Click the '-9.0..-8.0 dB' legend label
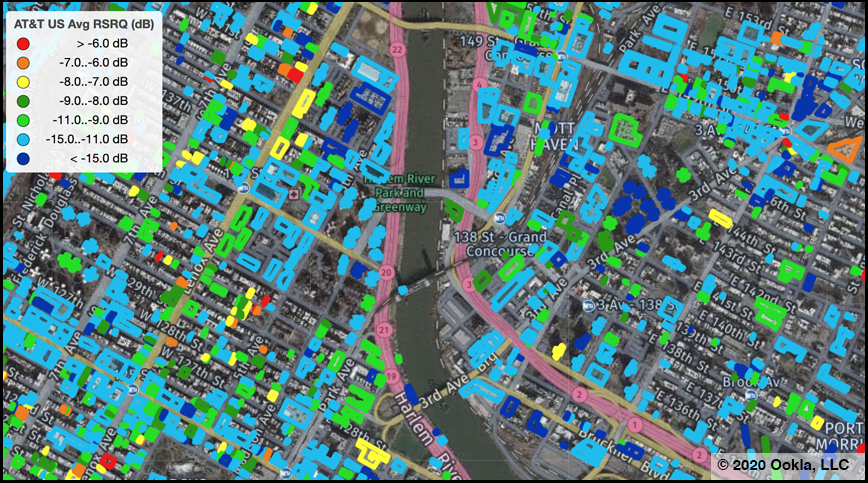The image size is (868, 483). [x=94, y=101]
